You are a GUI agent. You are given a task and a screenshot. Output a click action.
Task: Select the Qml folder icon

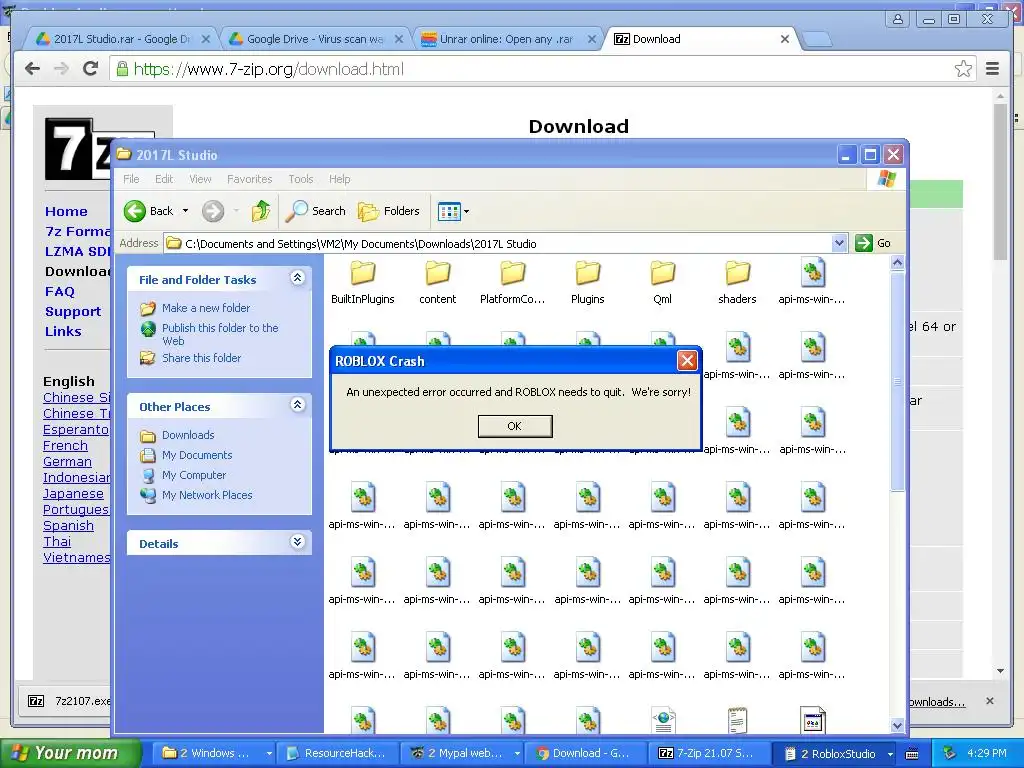click(662, 273)
